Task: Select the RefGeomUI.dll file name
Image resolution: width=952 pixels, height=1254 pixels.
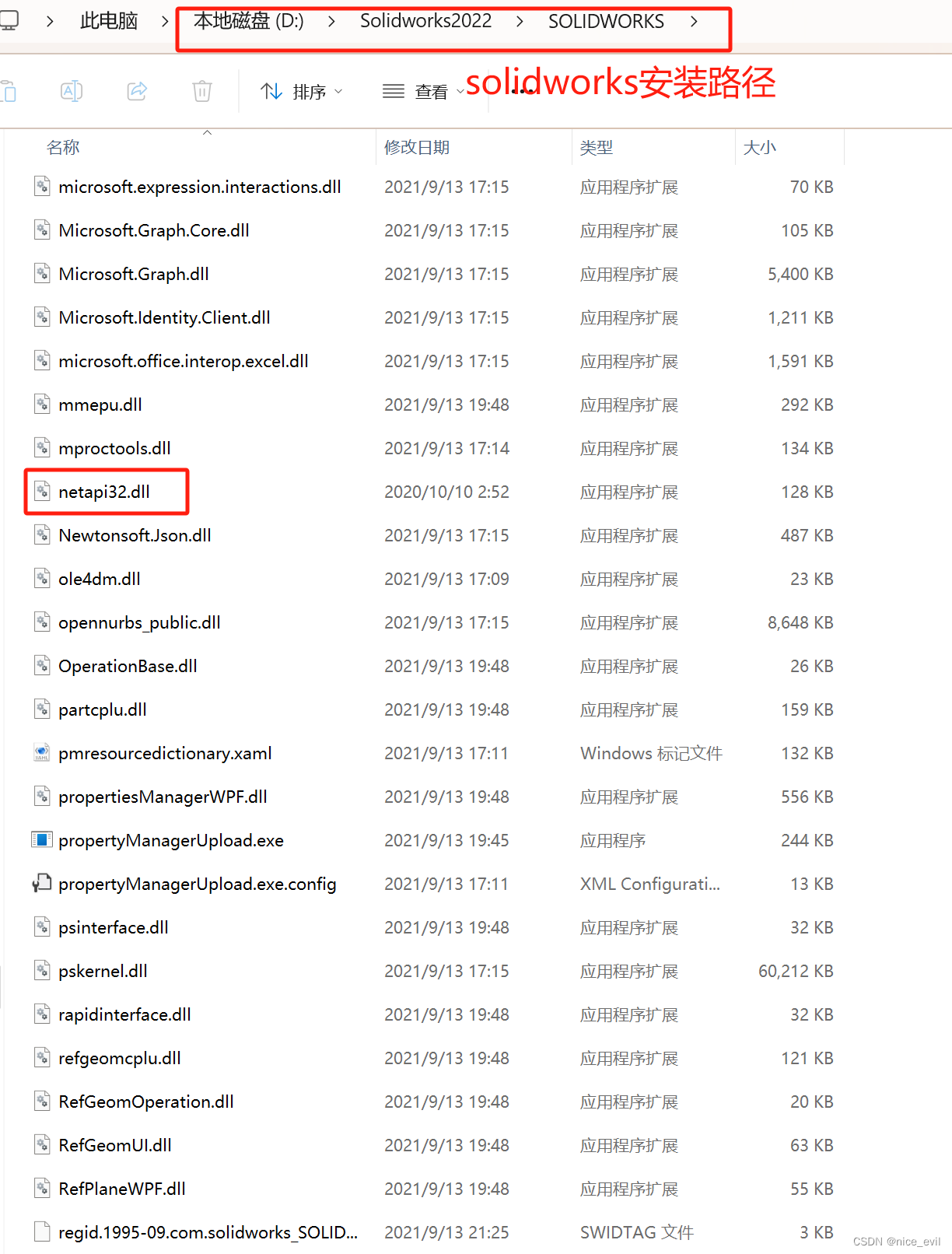Action: [115, 1145]
